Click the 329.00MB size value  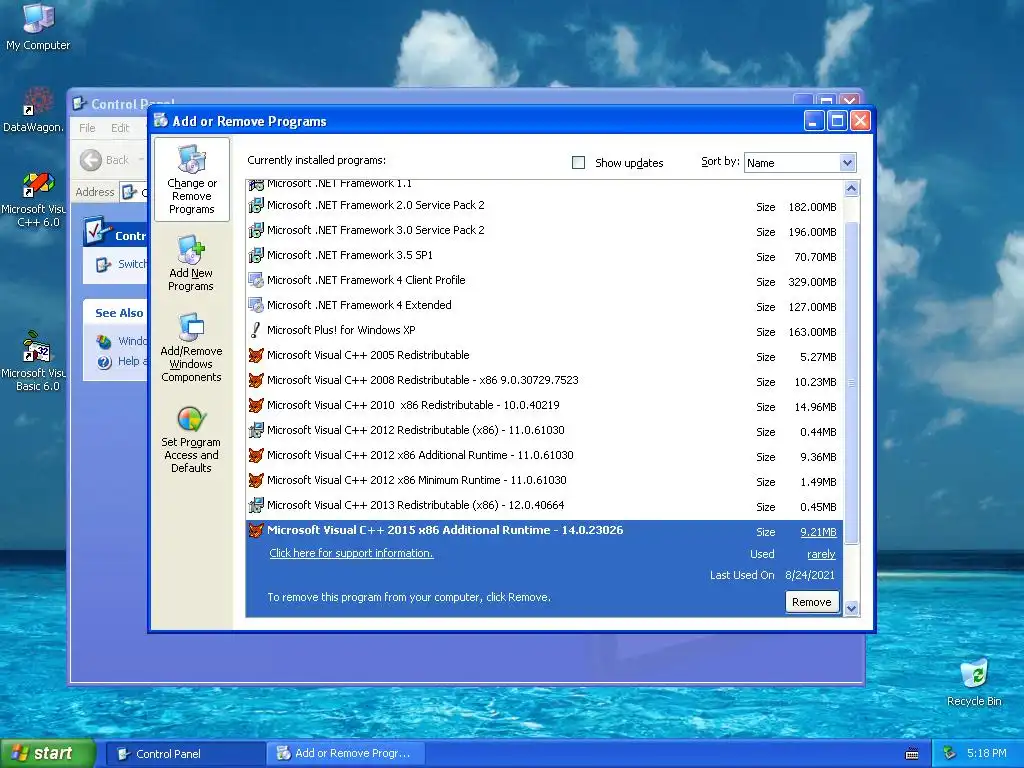point(812,282)
